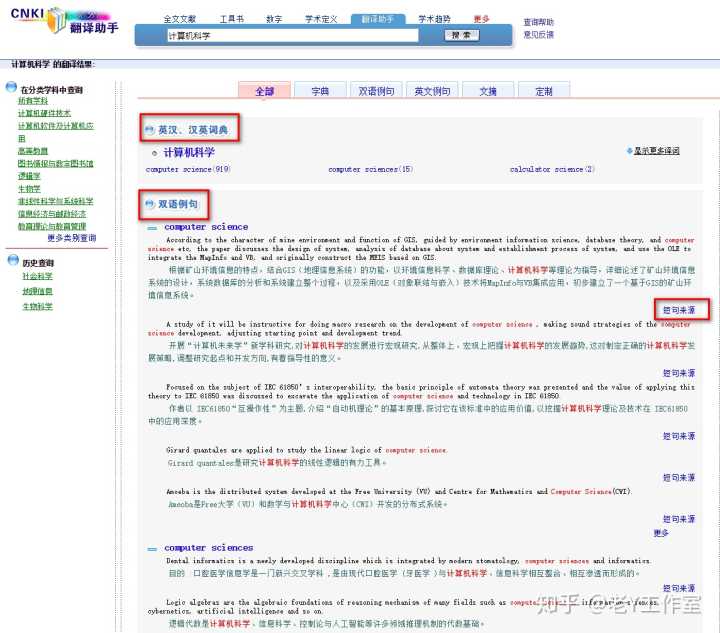The image size is (720, 633).
Task: Click 高等教育 subject link
Action: pos(33,151)
